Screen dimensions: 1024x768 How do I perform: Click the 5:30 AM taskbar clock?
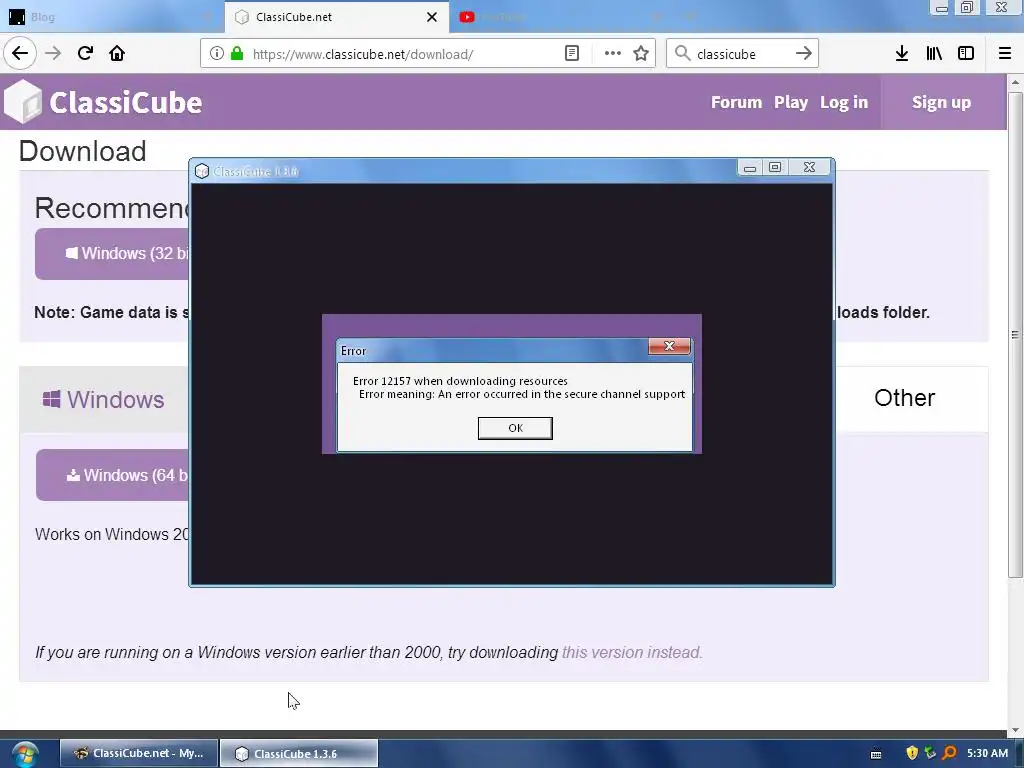987,753
